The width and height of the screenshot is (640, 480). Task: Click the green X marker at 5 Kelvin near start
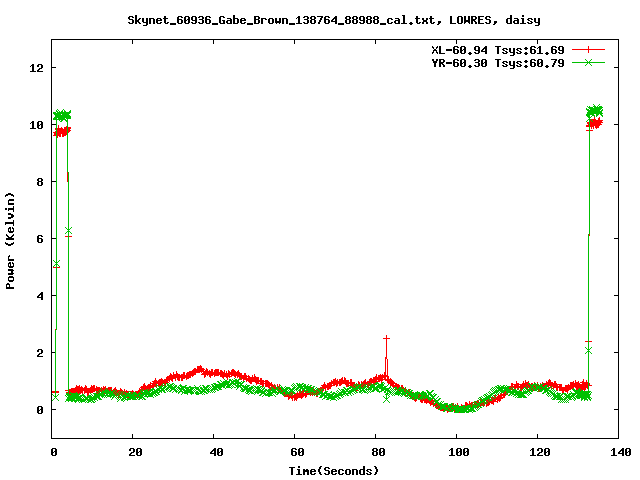pyautogui.click(x=56, y=263)
